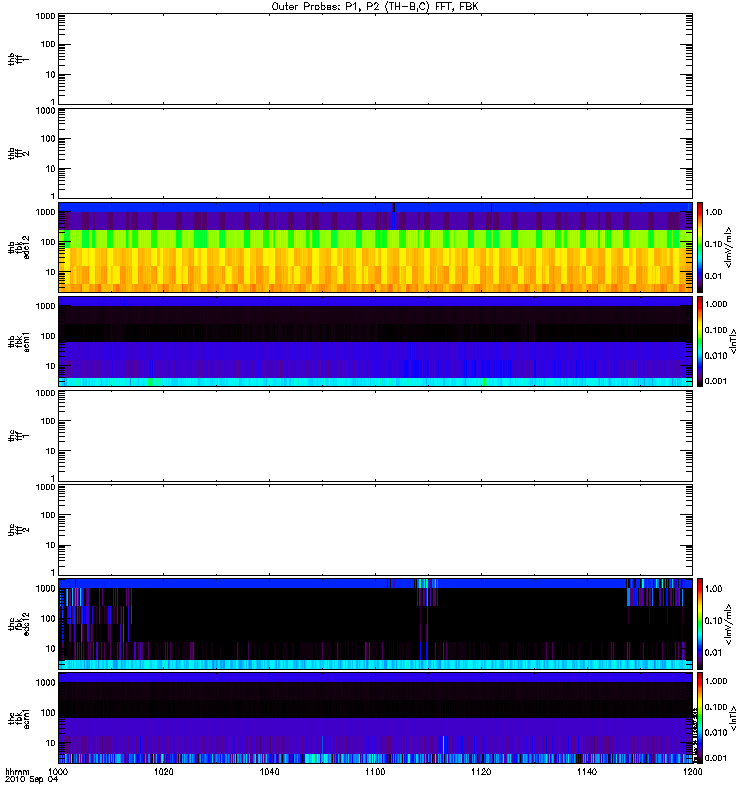750x800 pixels.
Task: Click the '100' y-axis tick of the thb fbk edc12 panel
Action: (x=48, y=242)
